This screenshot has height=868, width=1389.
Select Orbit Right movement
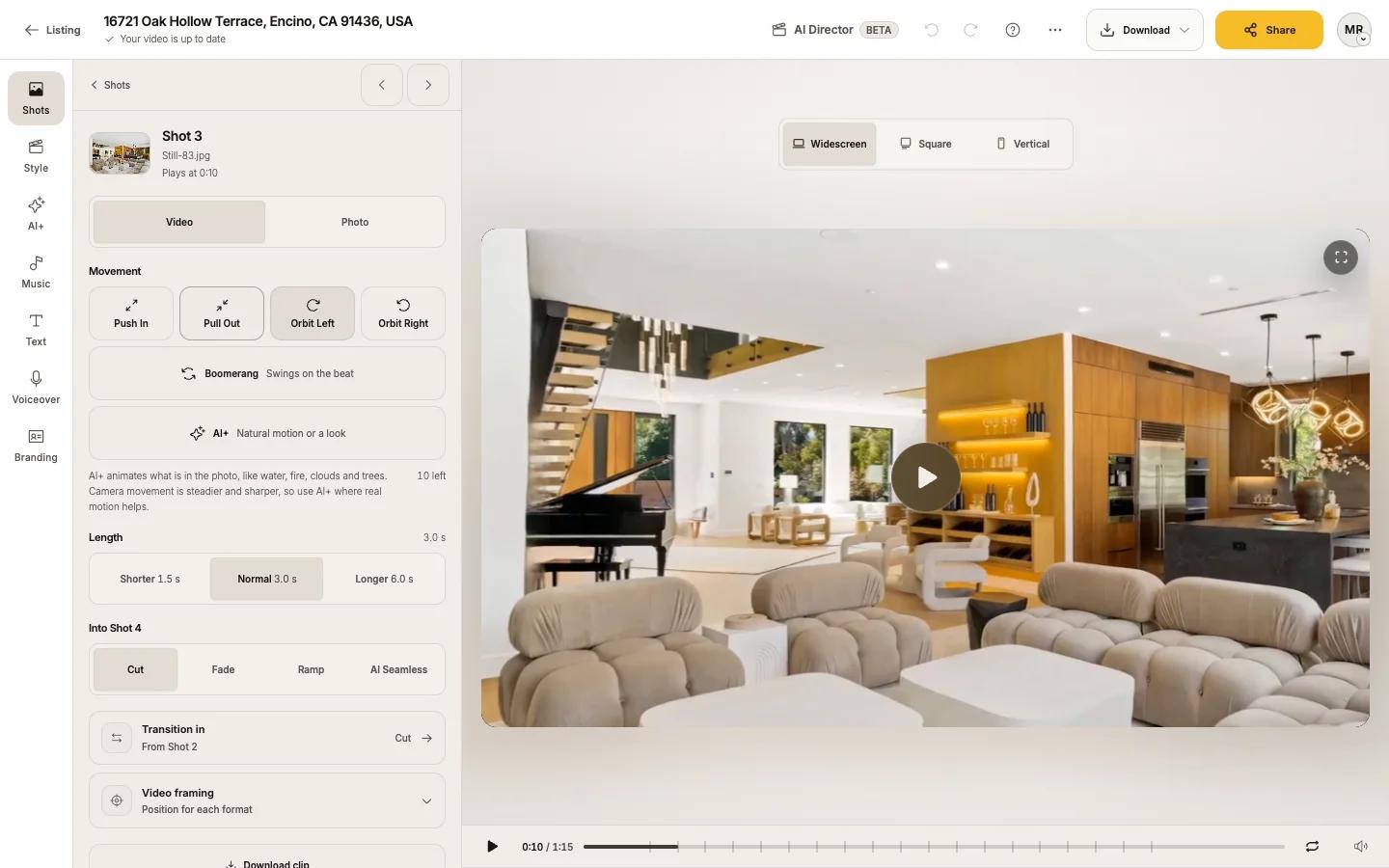click(403, 313)
